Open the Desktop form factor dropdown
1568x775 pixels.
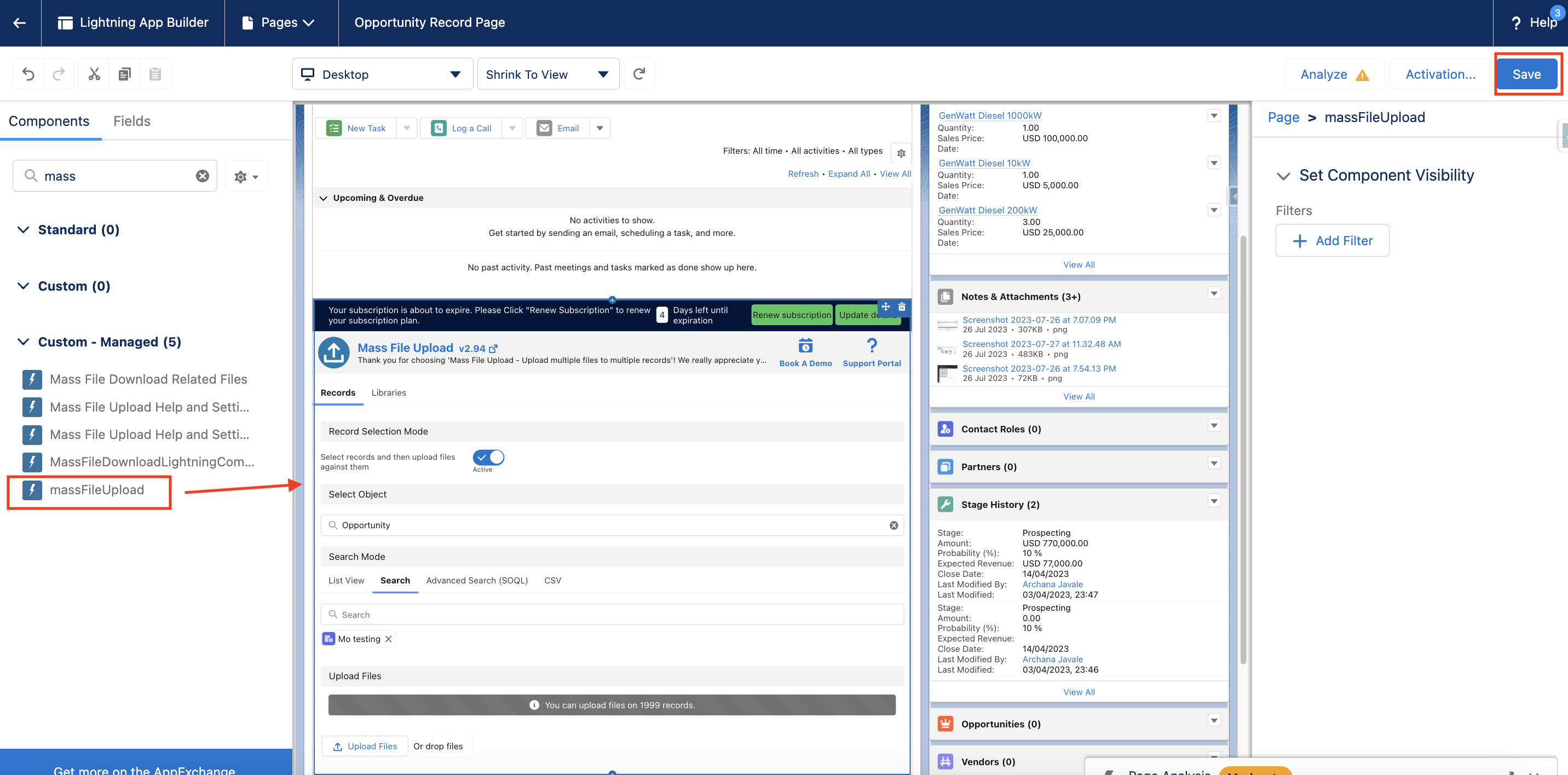(x=382, y=74)
